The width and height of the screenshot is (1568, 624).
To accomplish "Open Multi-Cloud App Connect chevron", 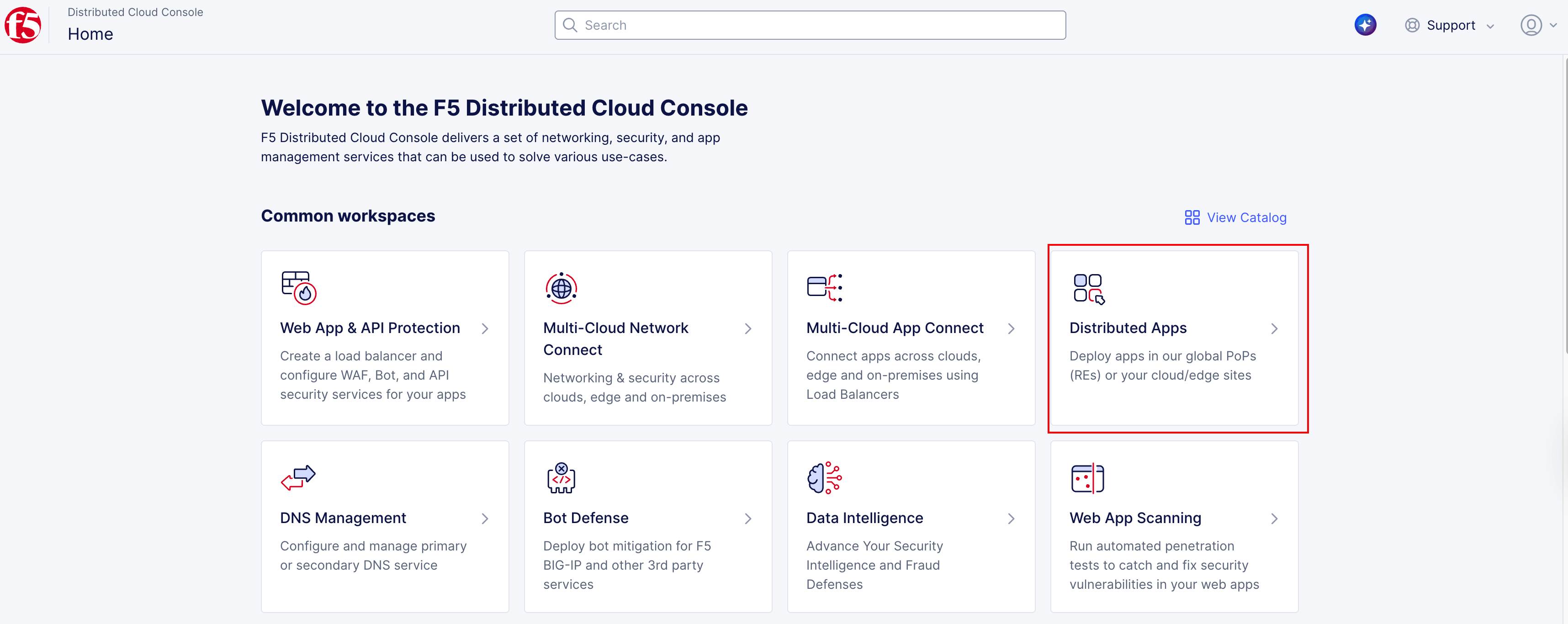I will pos(1011,329).
